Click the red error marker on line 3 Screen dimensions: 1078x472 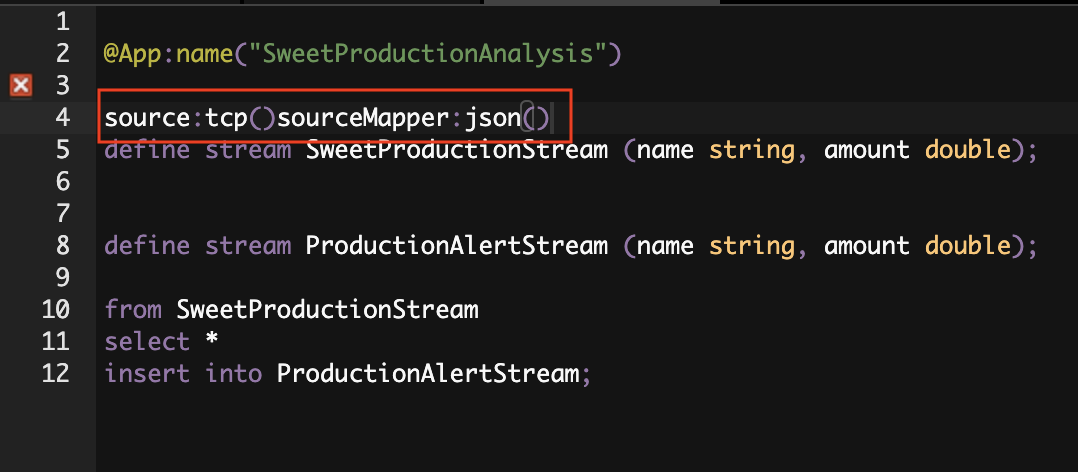point(21,86)
